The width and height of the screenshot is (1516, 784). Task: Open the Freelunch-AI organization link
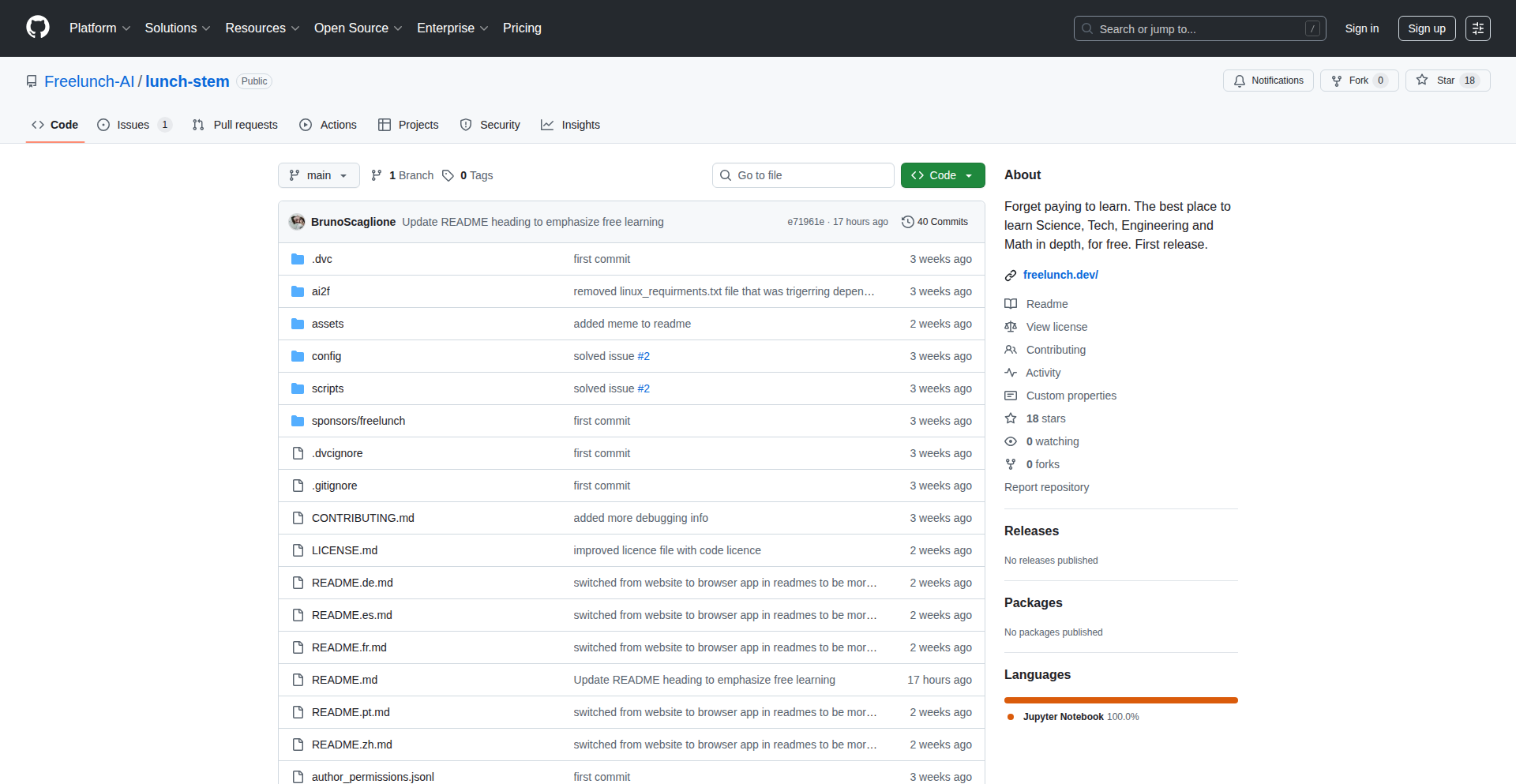89,81
